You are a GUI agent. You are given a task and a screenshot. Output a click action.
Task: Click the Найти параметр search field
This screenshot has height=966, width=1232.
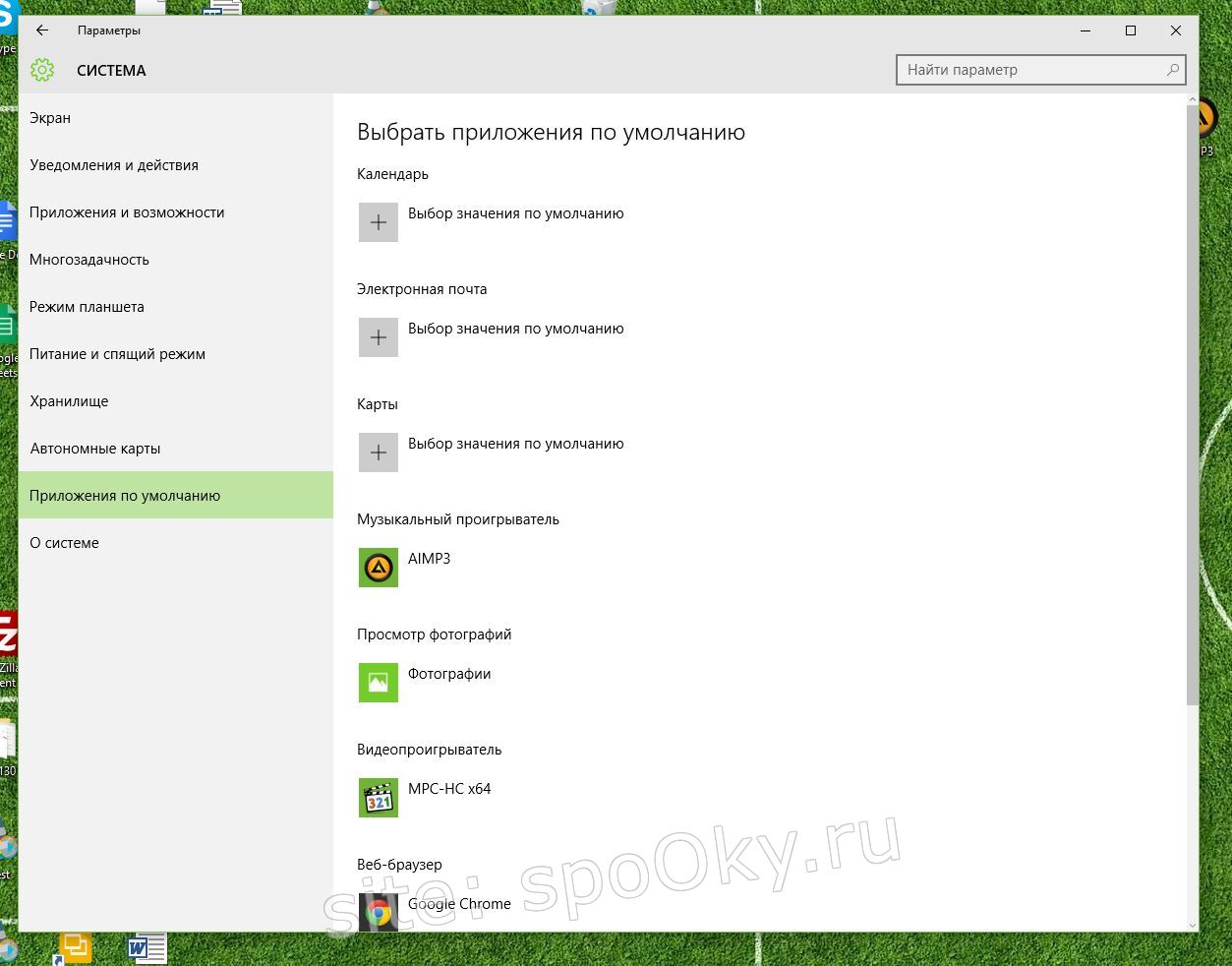coord(1041,70)
